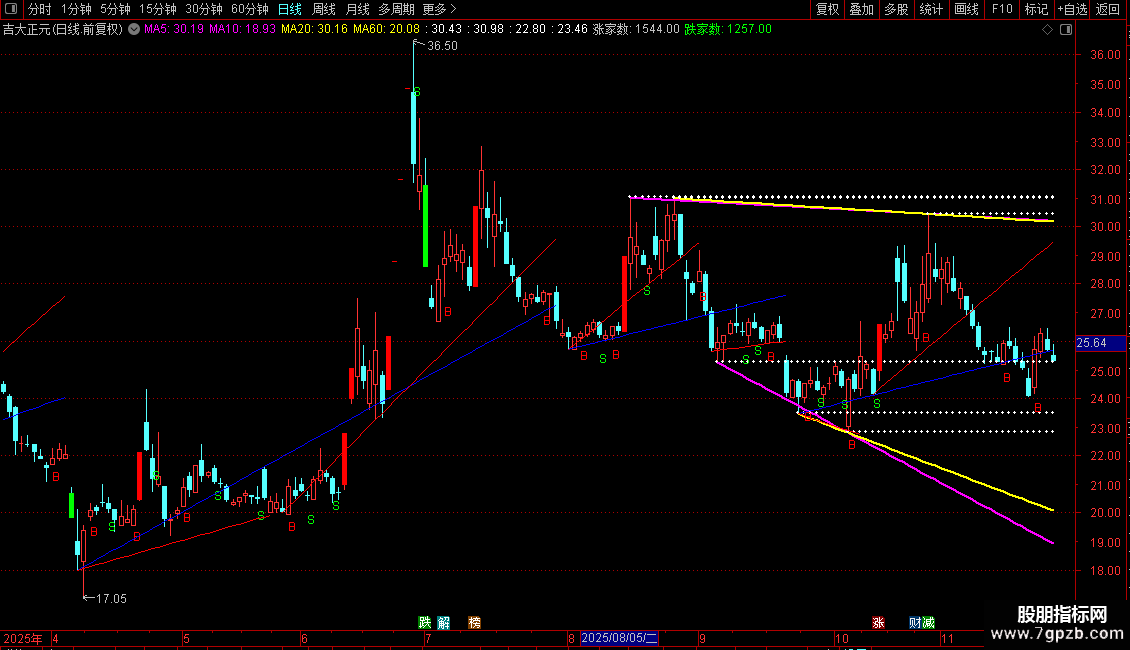The width and height of the screenshot is (1130, 650).
Task: Click the green 跌 event marker
Action: point(425,623)
